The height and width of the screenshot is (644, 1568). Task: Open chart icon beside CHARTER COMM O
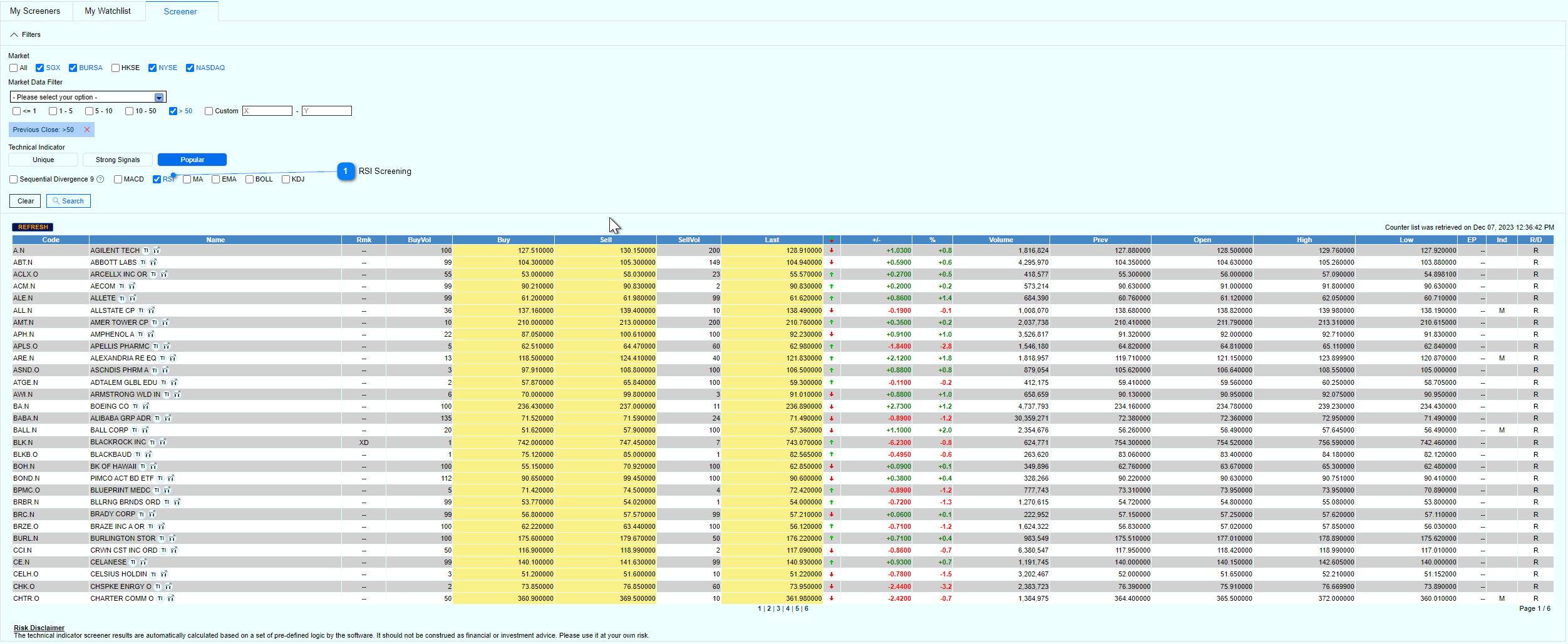pyautogui.click(x=171, y=598)
